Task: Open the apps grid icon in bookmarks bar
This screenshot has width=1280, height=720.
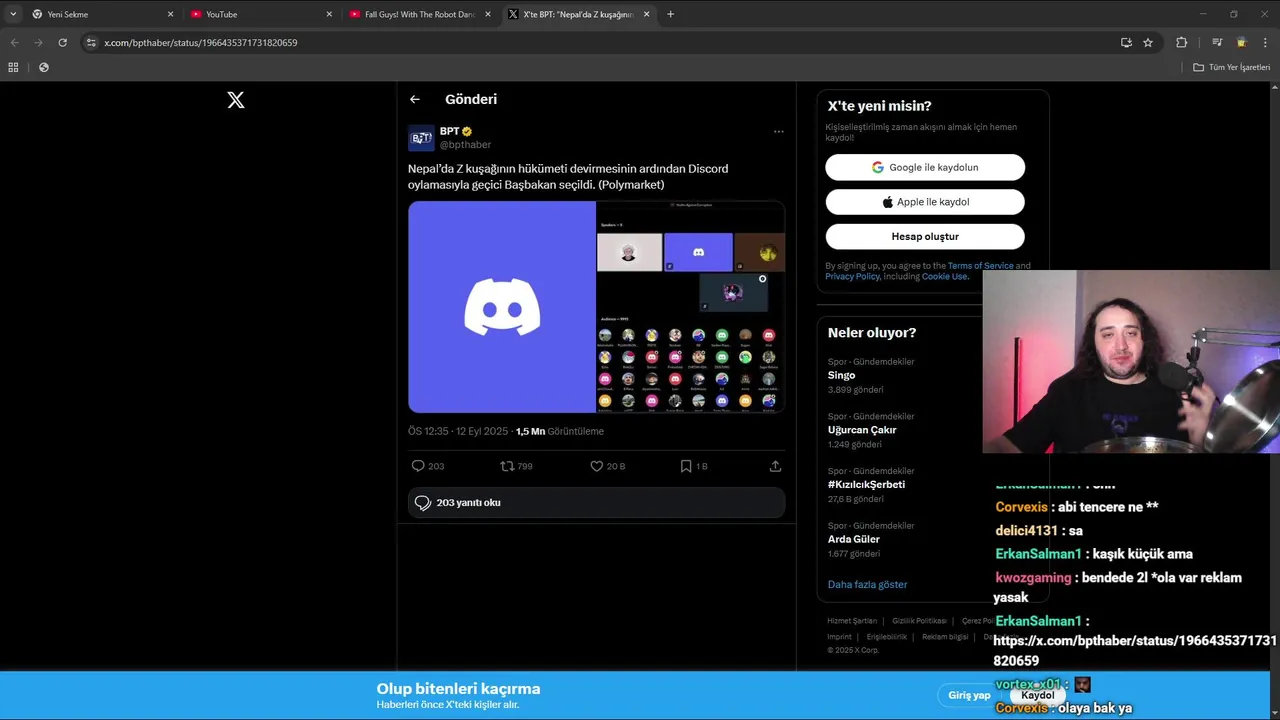Action: click(13, 67)
